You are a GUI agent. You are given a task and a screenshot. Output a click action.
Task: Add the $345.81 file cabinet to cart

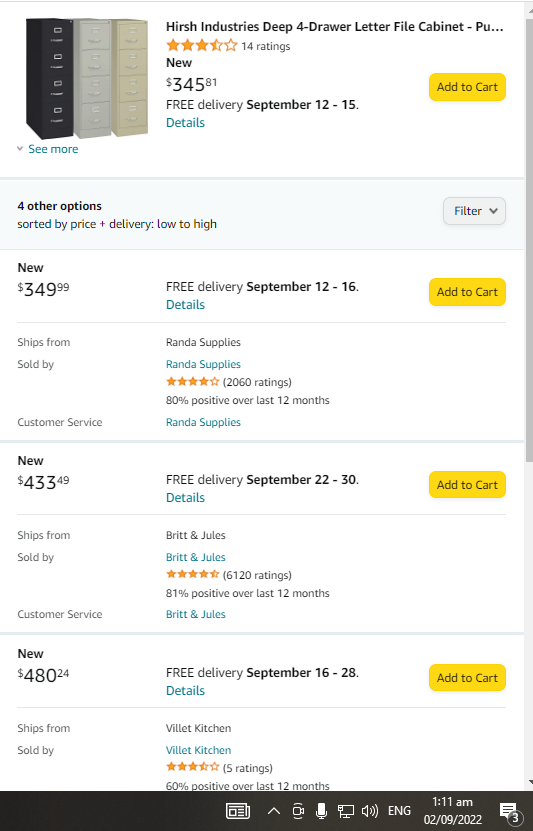click(x=467, y=87)
